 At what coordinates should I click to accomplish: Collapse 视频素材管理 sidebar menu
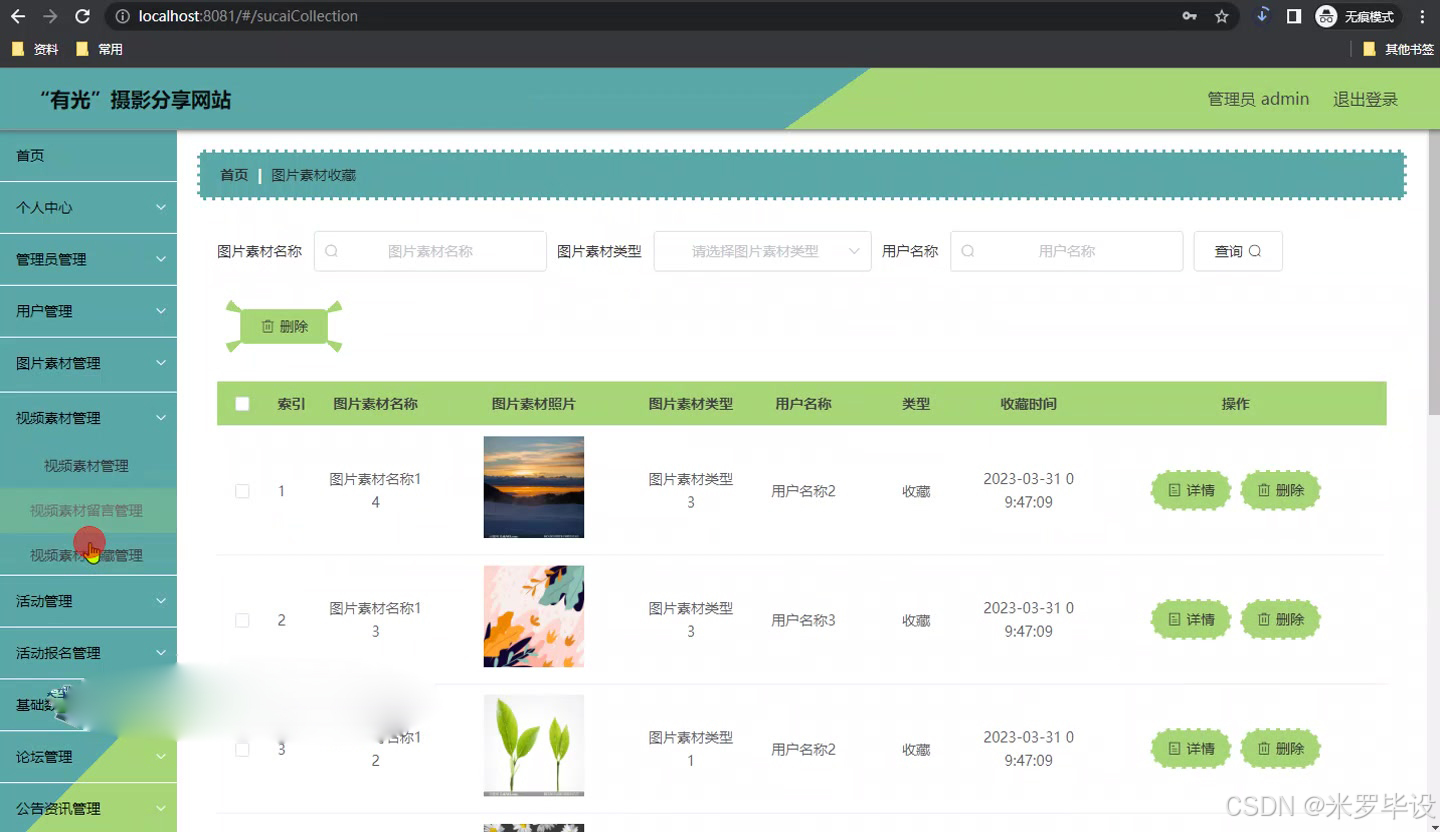(x=88, y=418)
